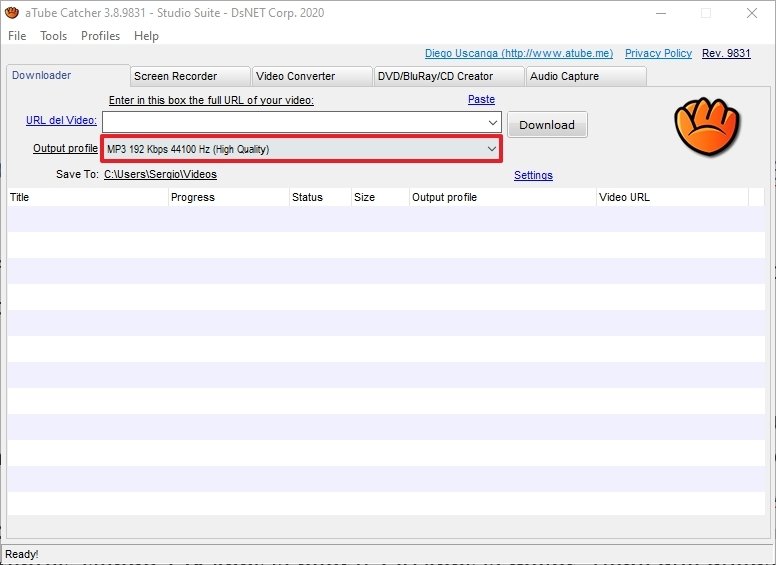Close the aTube Catcher window

point(752,13)
